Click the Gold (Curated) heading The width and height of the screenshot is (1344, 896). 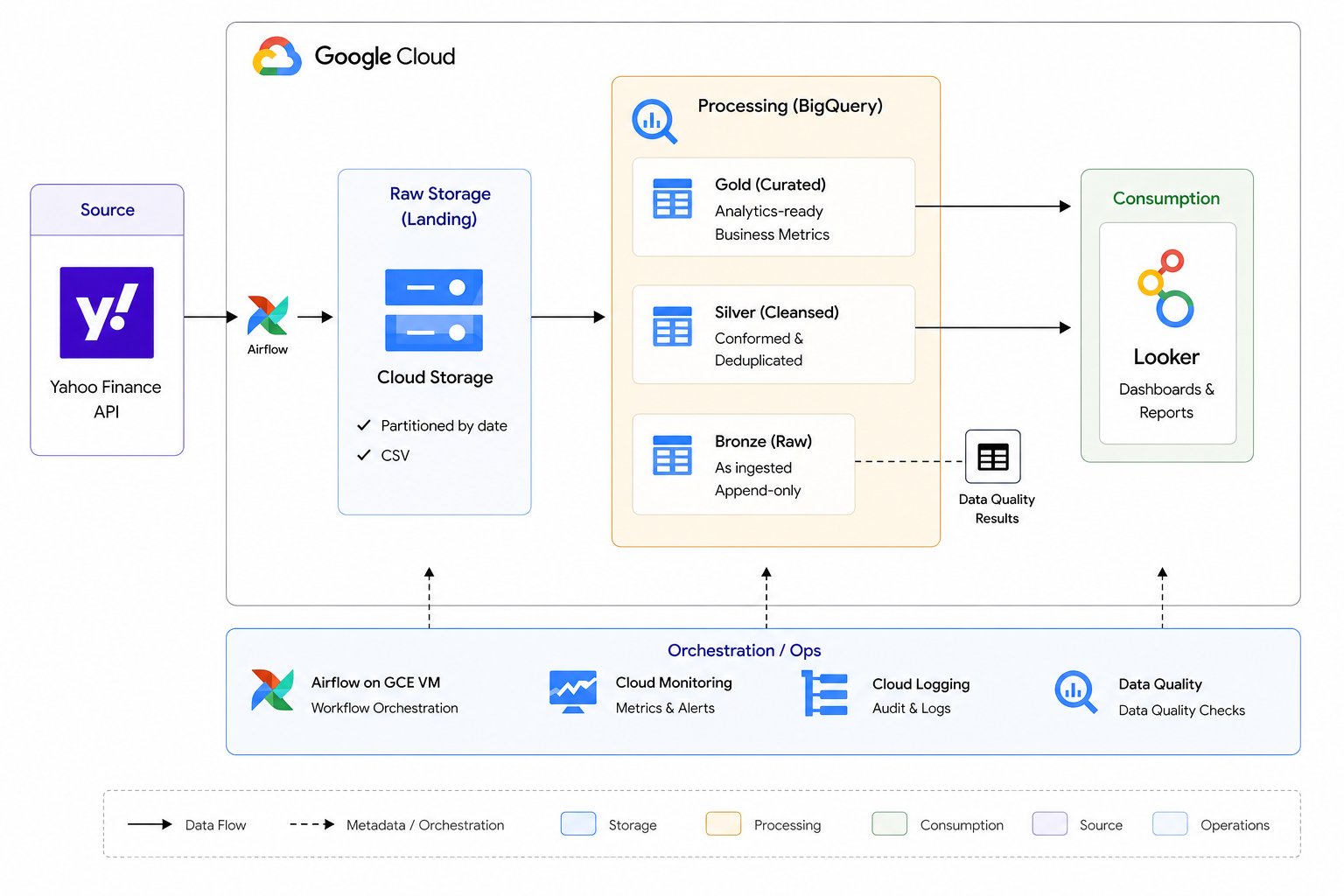coord(770,185)
